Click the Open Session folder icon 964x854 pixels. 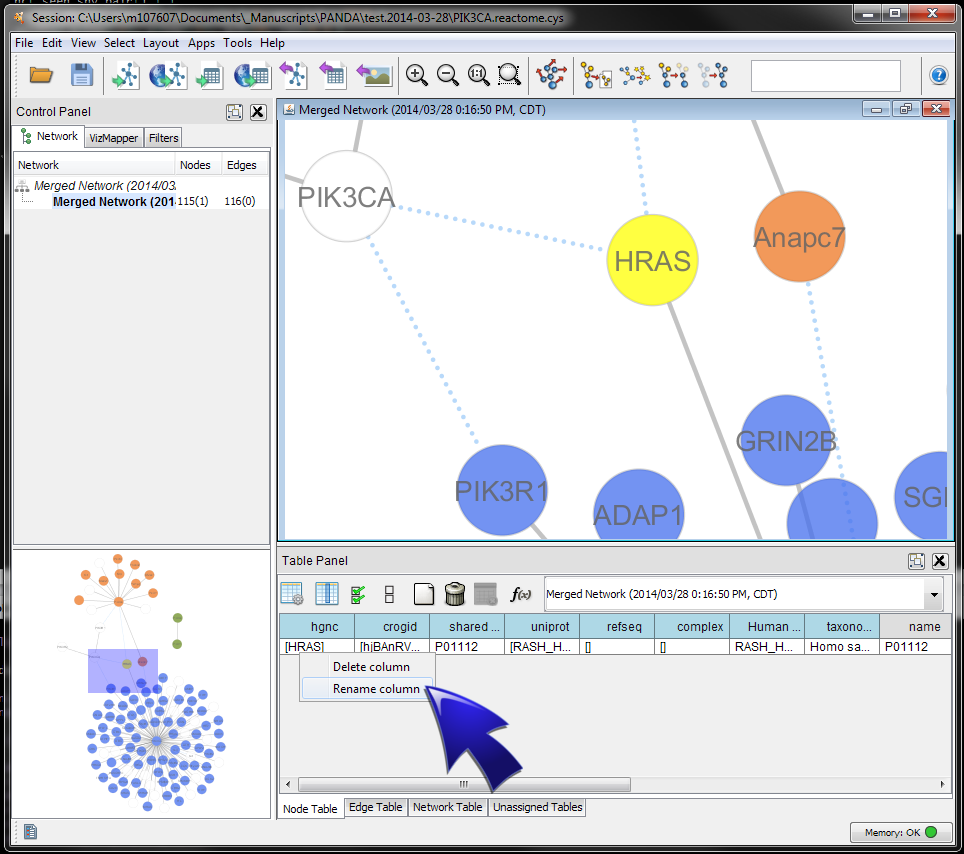click(41, 75)
